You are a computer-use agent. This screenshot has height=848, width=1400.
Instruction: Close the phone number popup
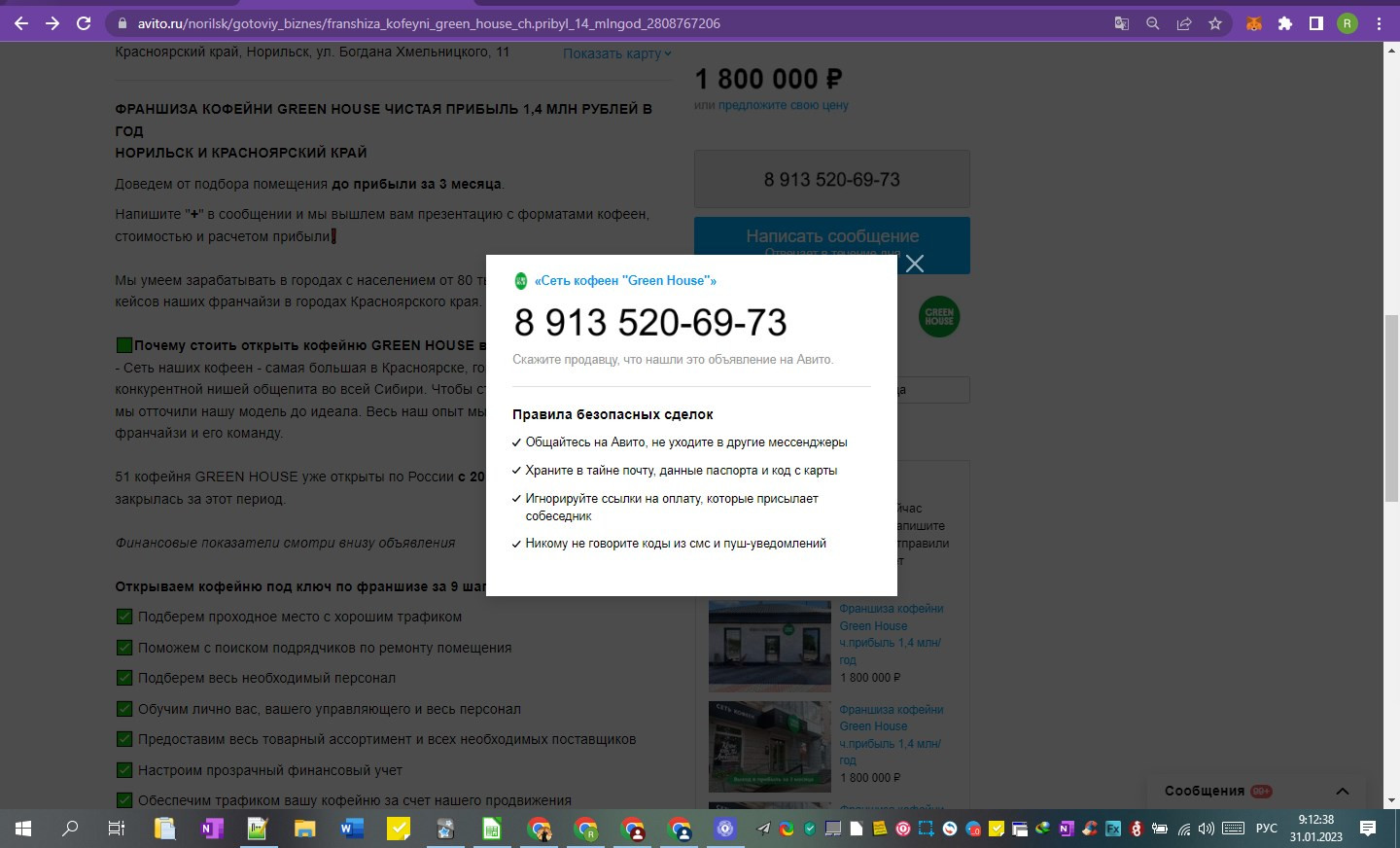[914, 264]
